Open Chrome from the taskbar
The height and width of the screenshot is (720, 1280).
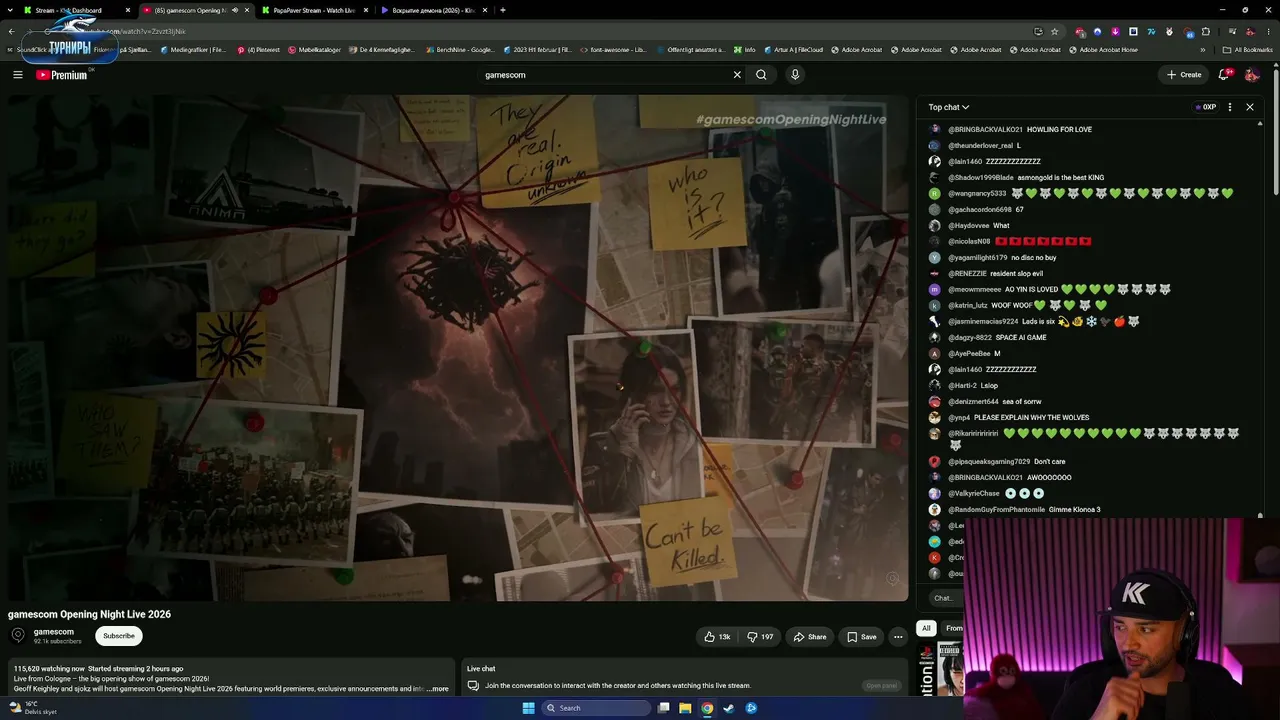pos(707,708)
